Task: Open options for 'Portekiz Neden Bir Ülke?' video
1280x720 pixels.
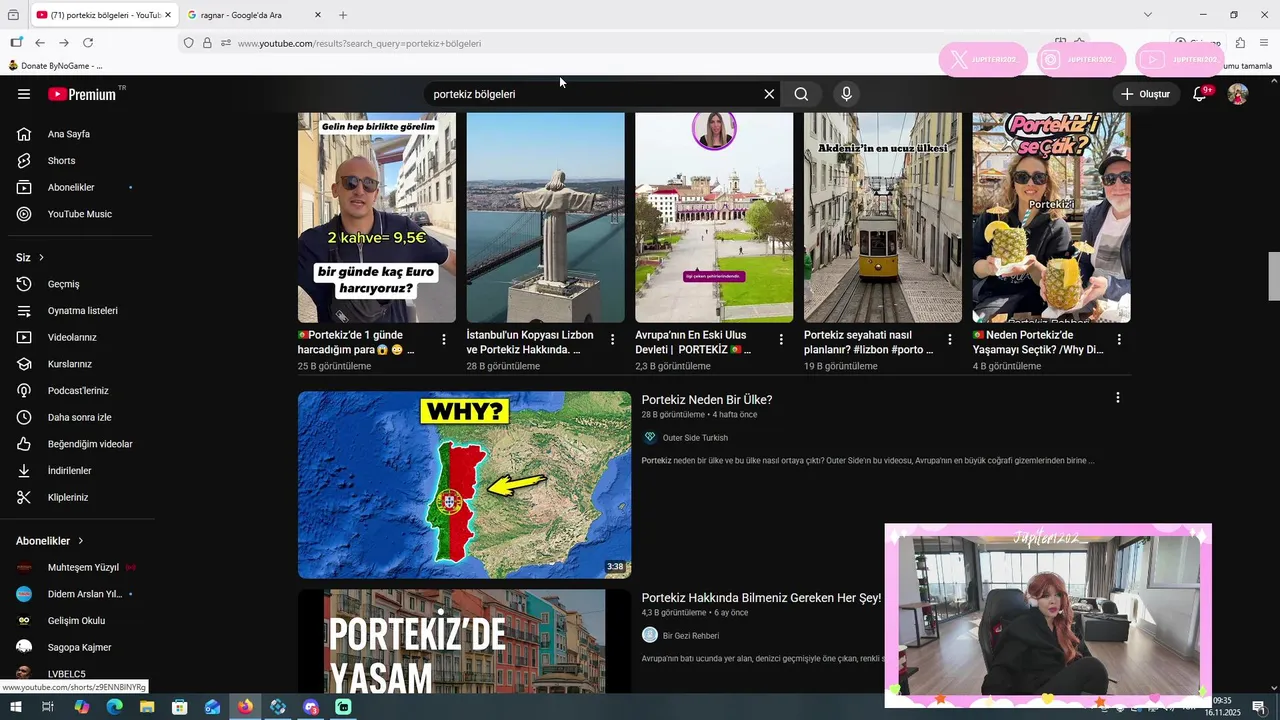Action: point(1118,398)
